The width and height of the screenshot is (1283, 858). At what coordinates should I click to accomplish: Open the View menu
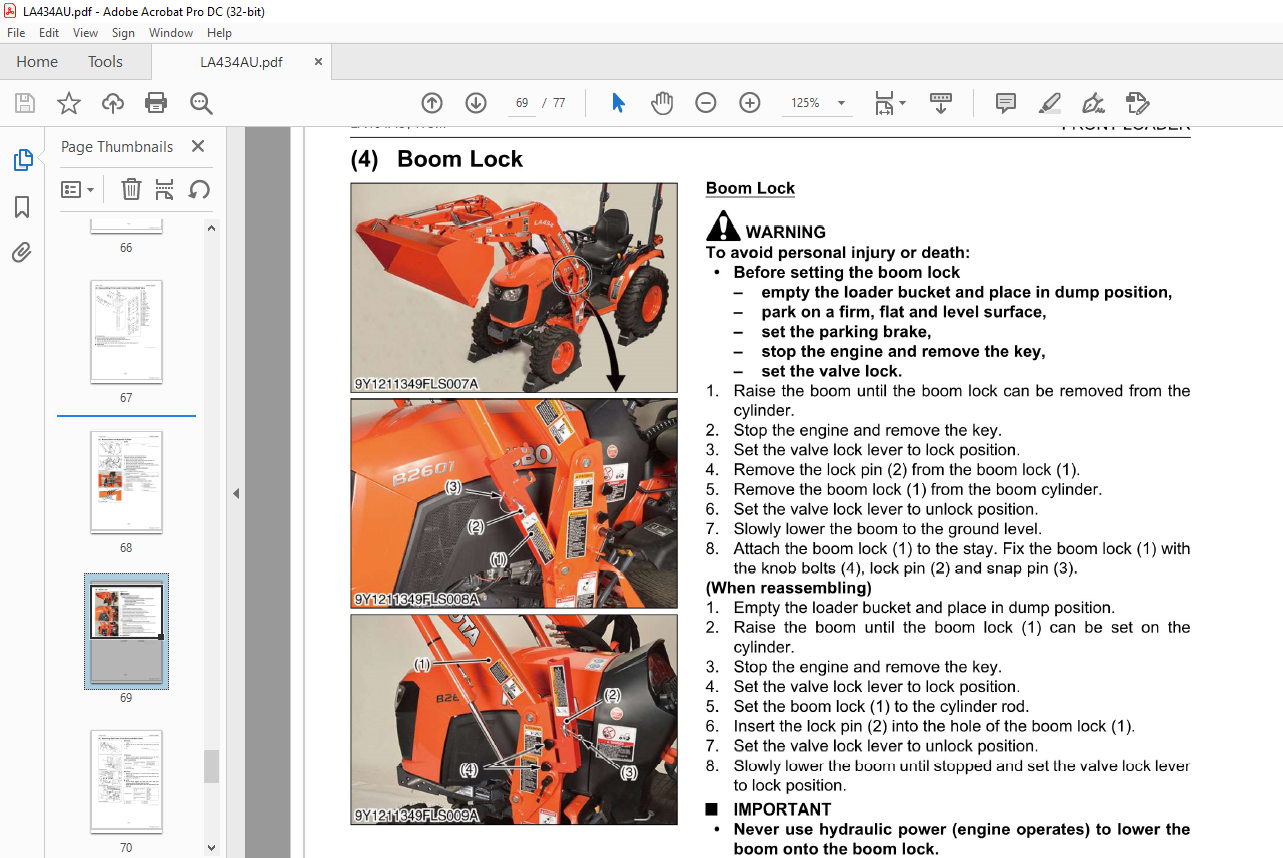point(85,33)
